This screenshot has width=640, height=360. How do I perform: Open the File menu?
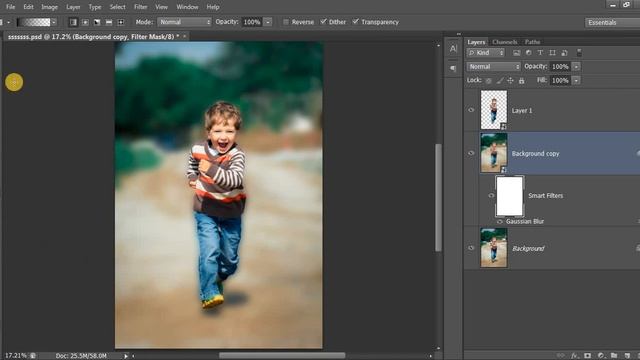[x=10, y=7]
